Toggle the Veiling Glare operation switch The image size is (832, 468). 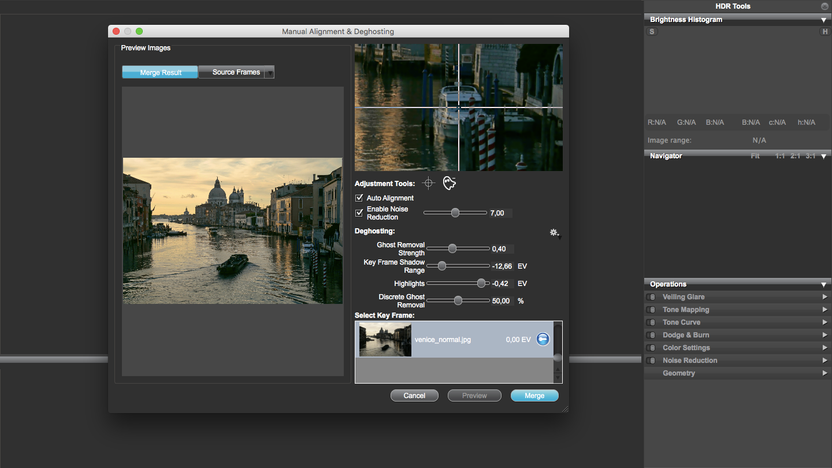(652, 297)
